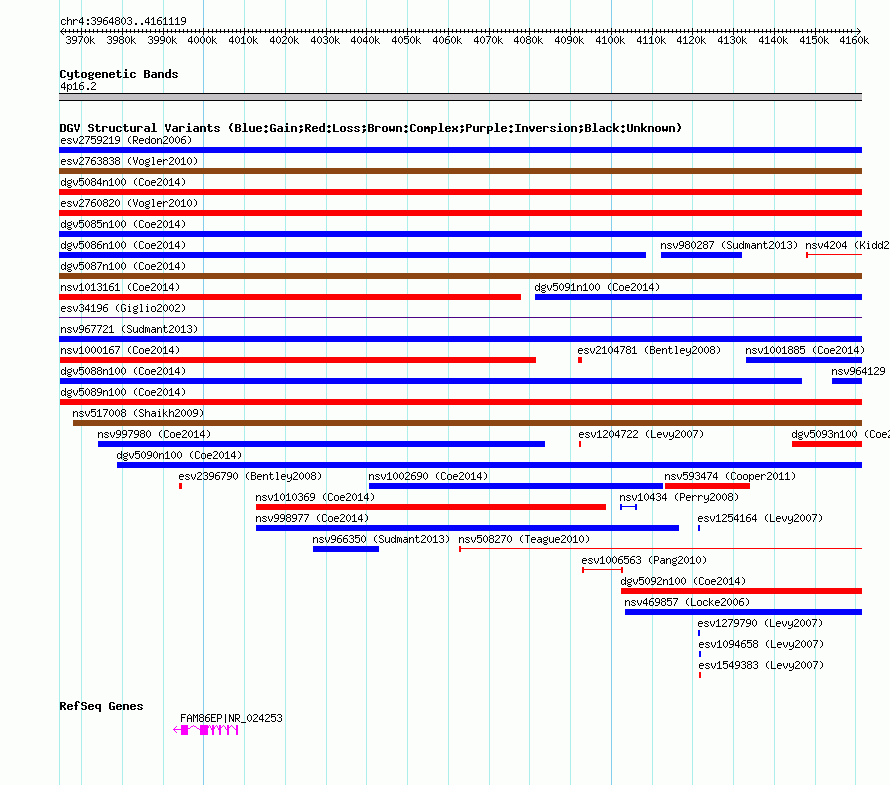
Task: Click dgv5090n100 (Coe2014) variant label
Action: coord(179,455)
